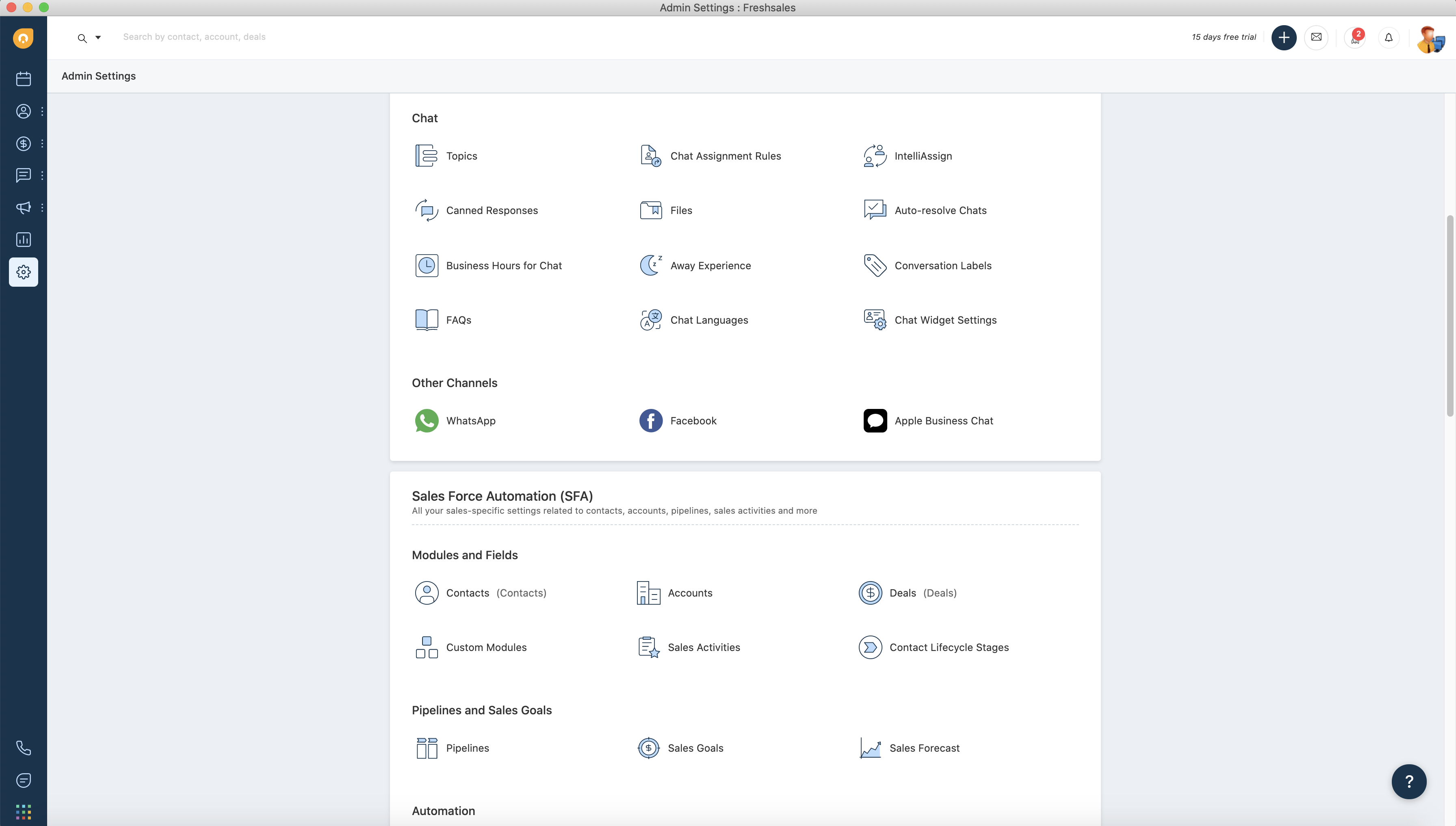Click the plus quick-add button

1283,37
